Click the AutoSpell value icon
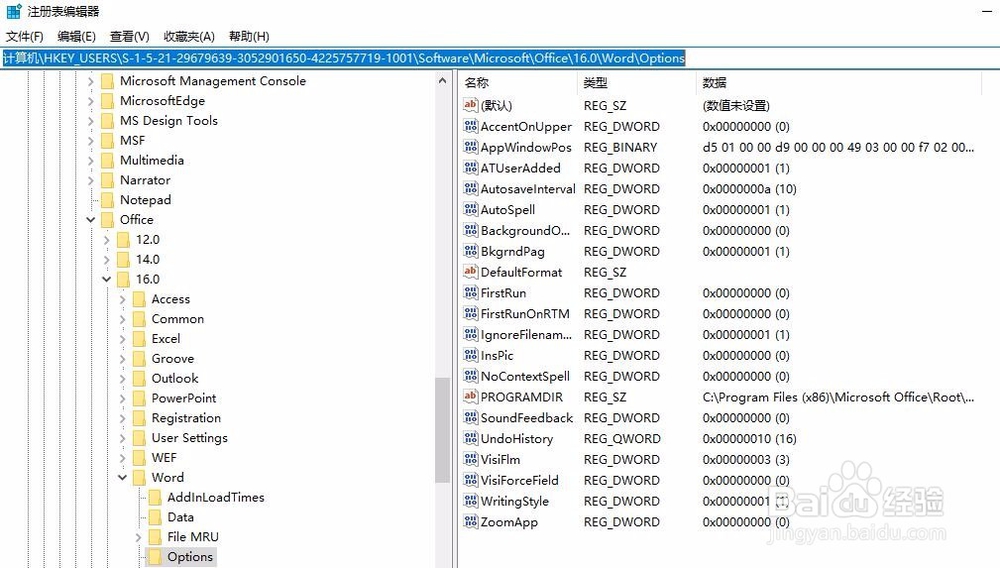Image resolution: width=1000 pixels, height=568 pixels. [x=471, y=209]
